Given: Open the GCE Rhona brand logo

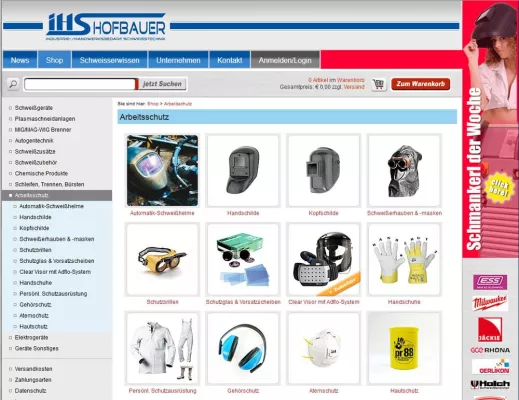Looking at the screenshot, I should pos(490,350).
